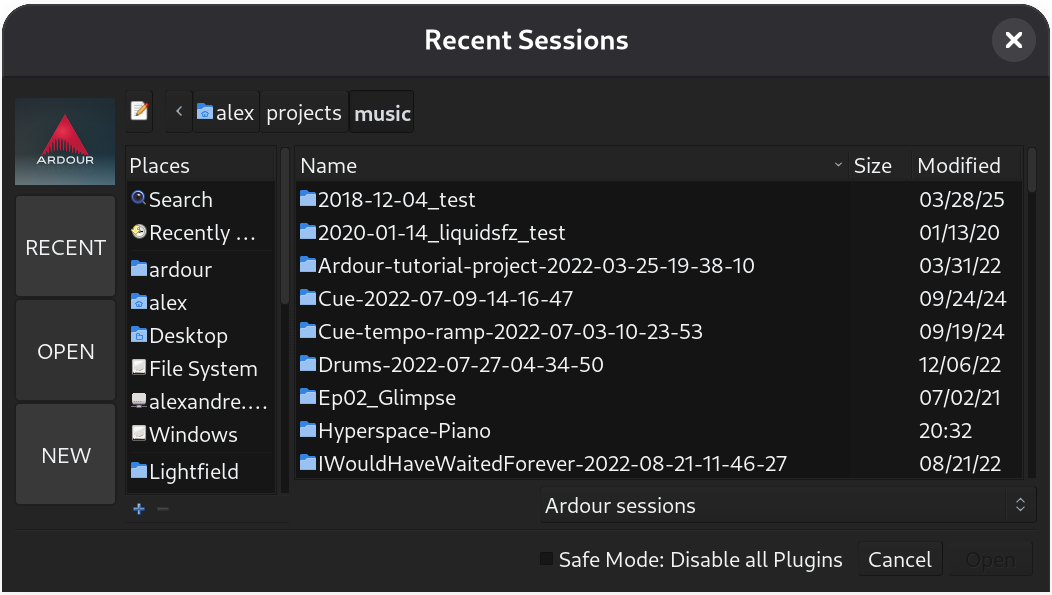
Task: Switch to the NEW tab
Action: coord(66,455)
